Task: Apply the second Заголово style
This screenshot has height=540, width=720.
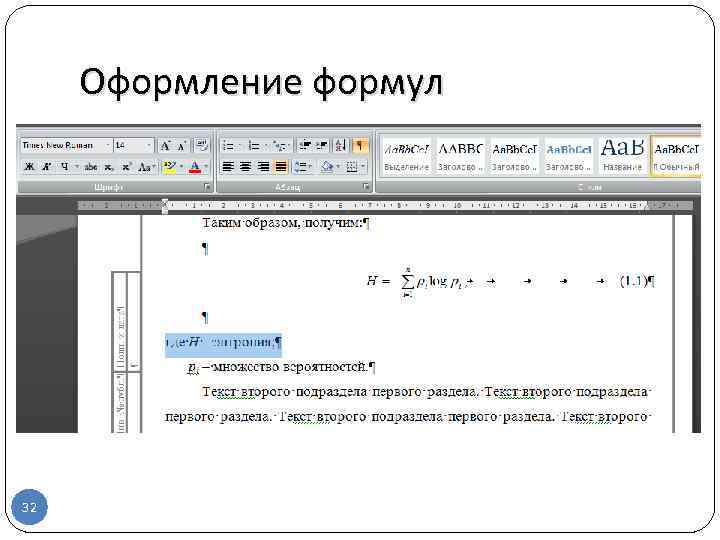Action: click(x=514, y=156)
